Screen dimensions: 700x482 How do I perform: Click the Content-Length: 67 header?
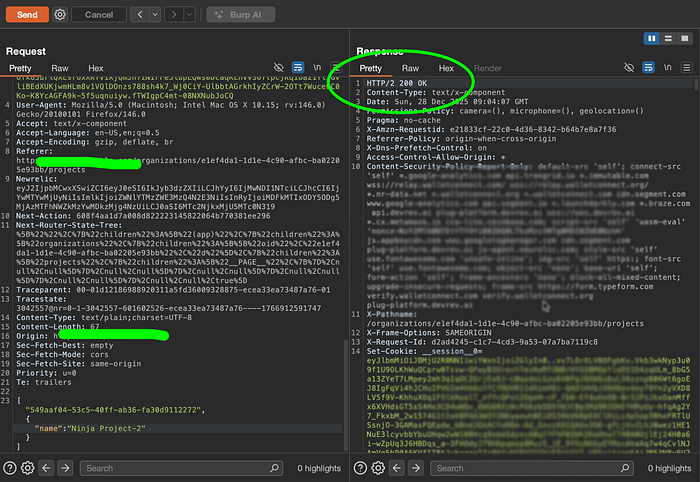point(58,327)
